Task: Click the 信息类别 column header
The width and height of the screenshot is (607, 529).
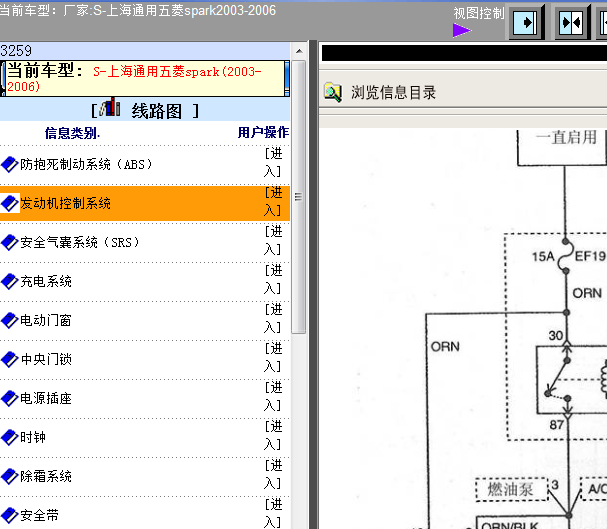Action: (72, 133)
